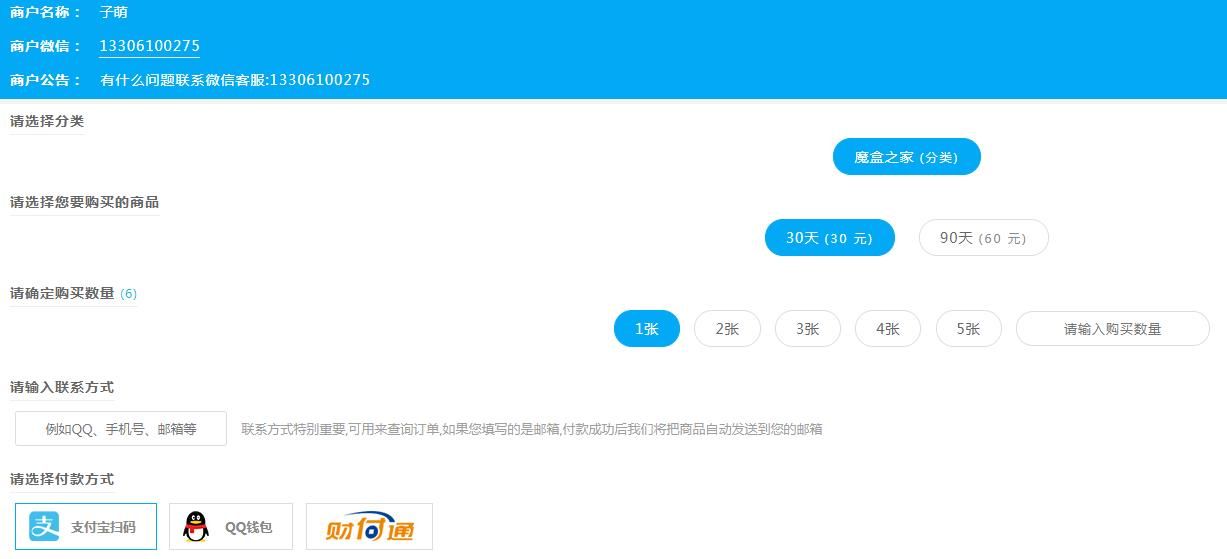Screen dimensions: 1227x559
Task: Choose the 财付通 Tenpay logo
Action: (x=369, y=527)
